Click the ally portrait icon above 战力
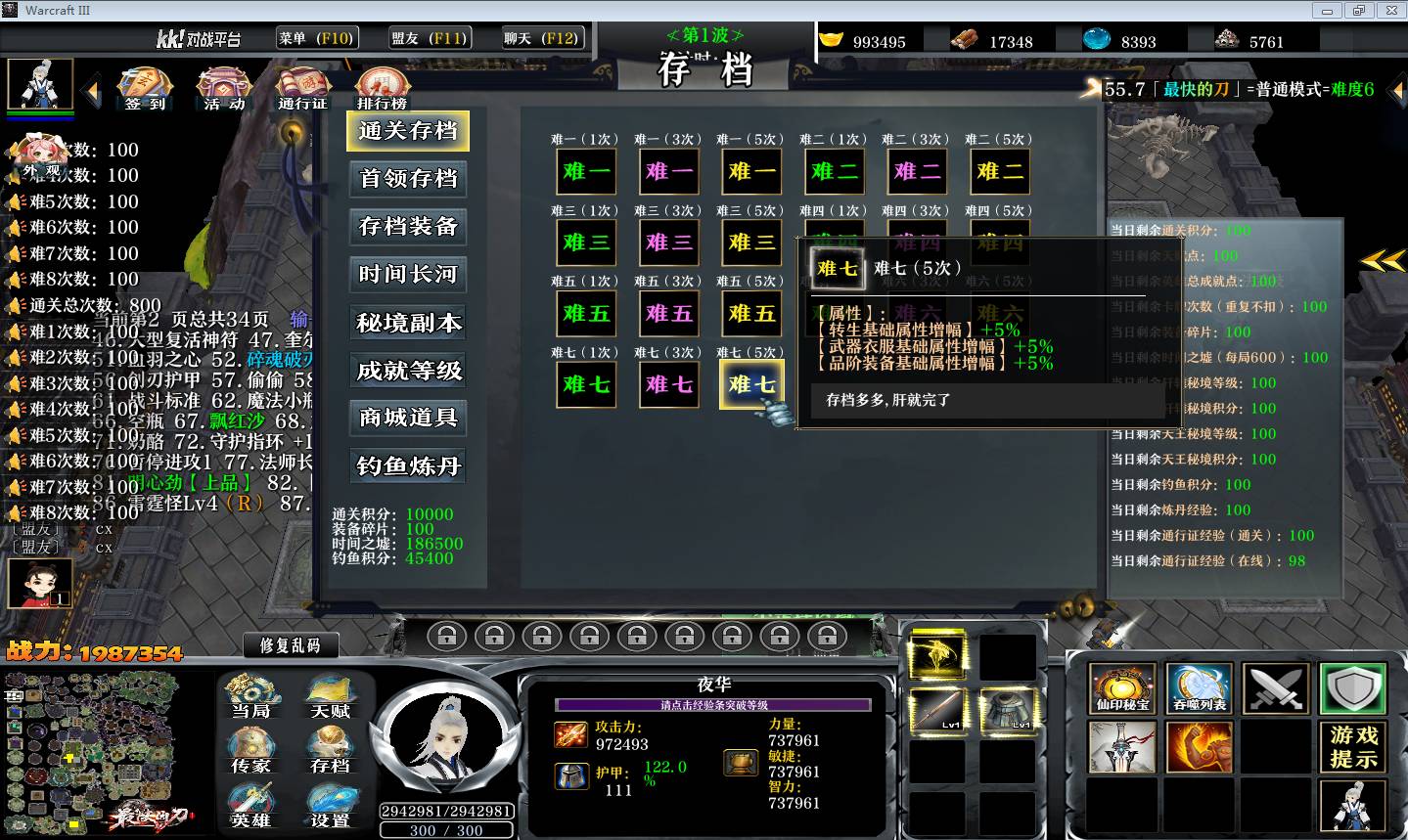 (40, 583)
